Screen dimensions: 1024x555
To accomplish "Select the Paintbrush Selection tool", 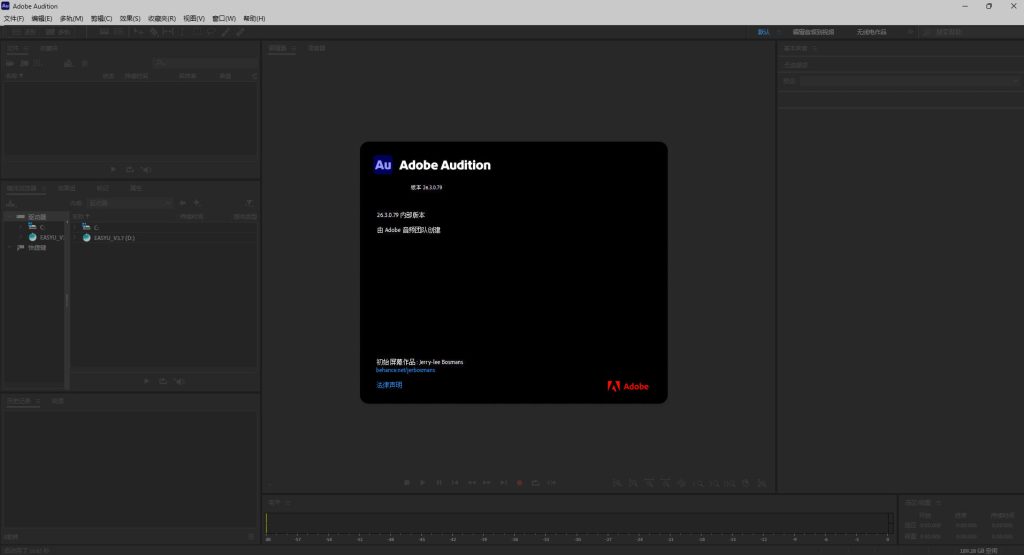I will [x=225, y=32].
